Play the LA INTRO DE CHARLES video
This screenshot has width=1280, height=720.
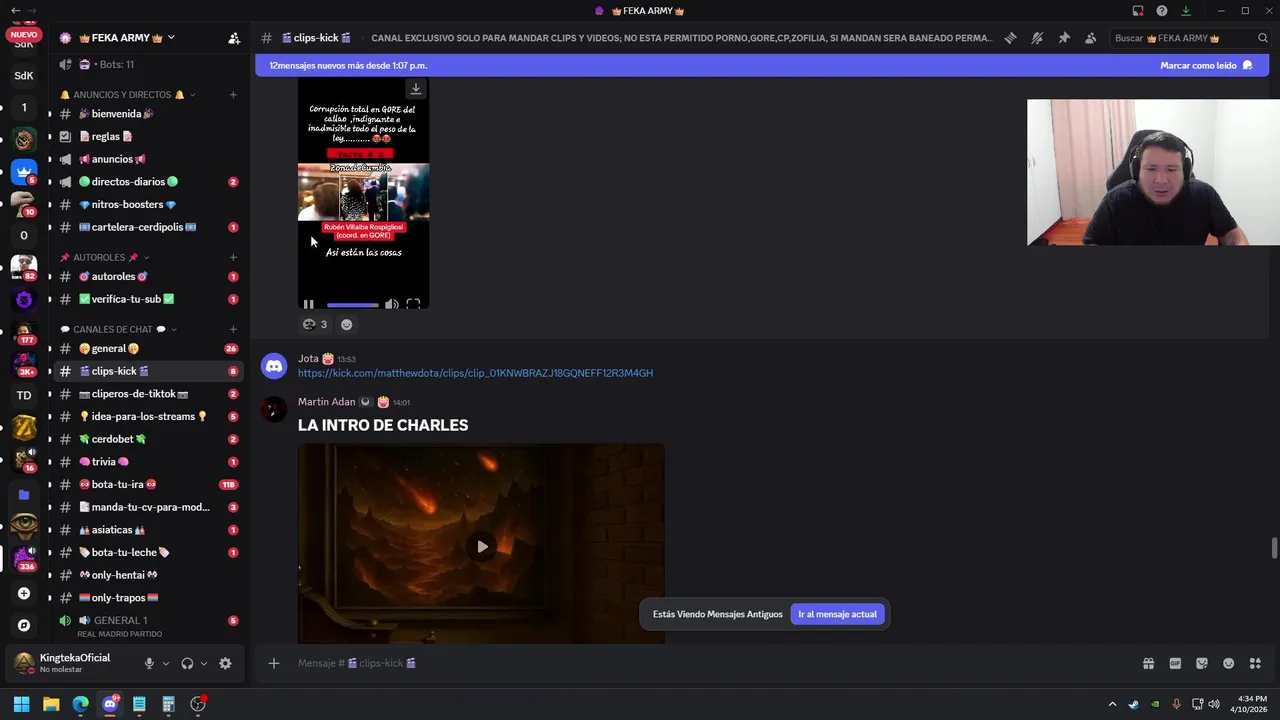tap(482, 546)
